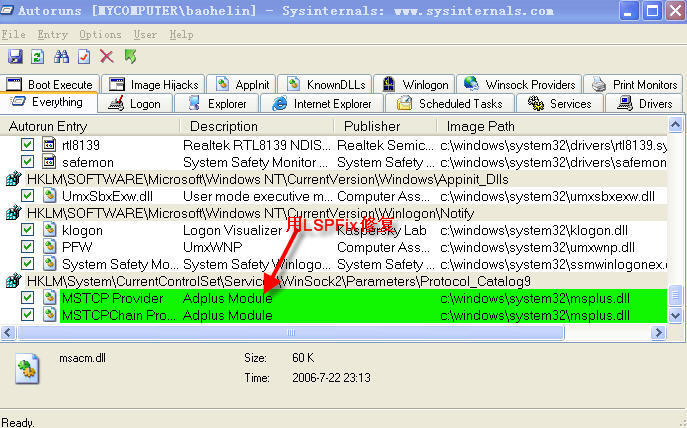Click the green Jump to arrow icon
The width and height of the screenshot is (687, 428).
[130, 57]
